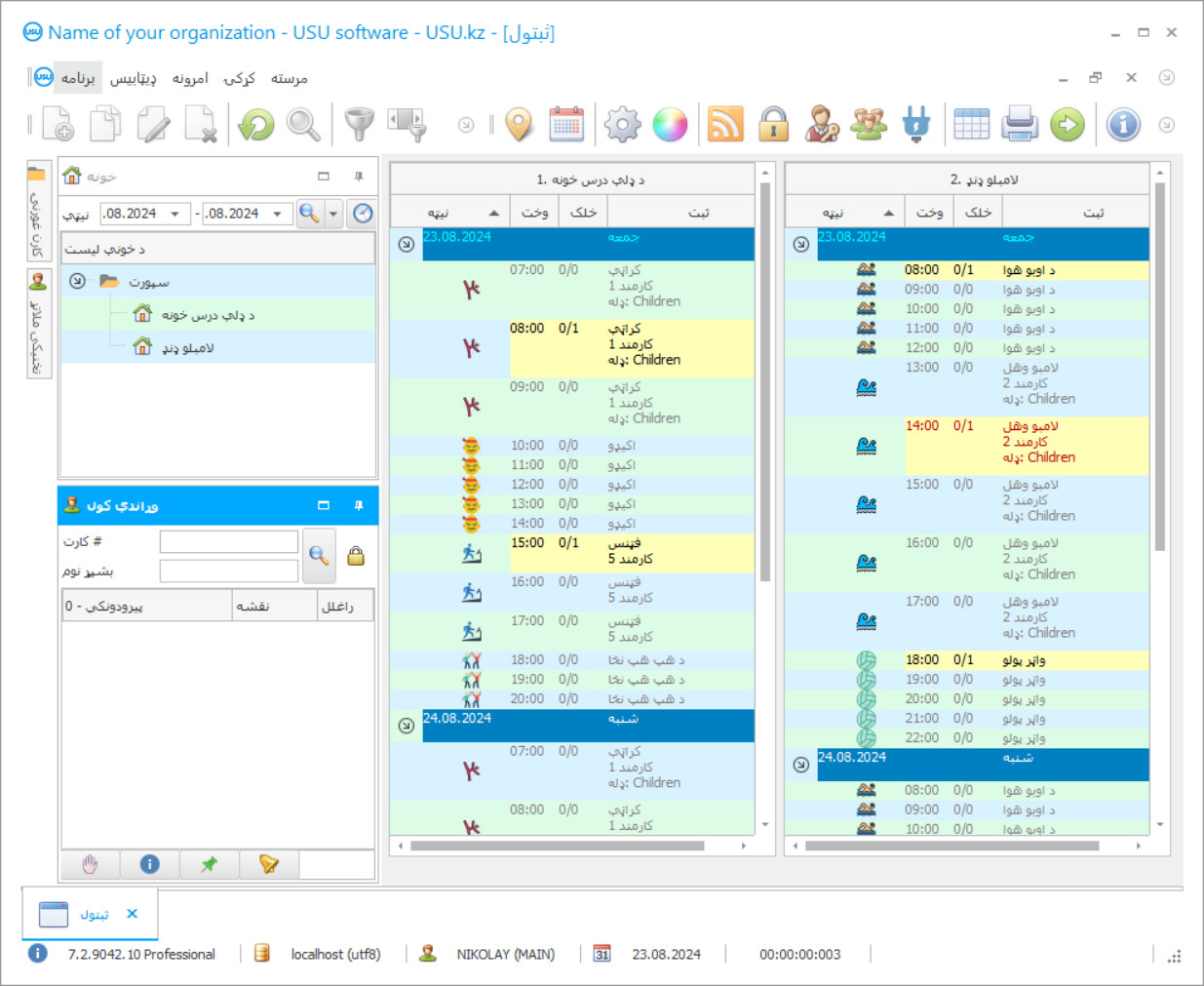Click the refresh toolbar icon
The width and height of the screenshot is (1204, 986).
coord(256,125)
